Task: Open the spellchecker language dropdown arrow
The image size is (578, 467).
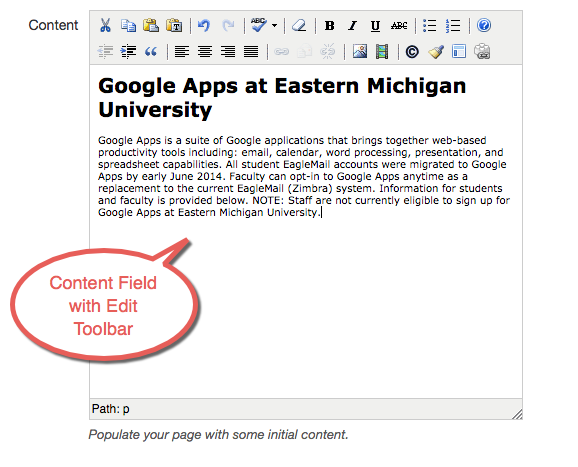Action: 275,26
